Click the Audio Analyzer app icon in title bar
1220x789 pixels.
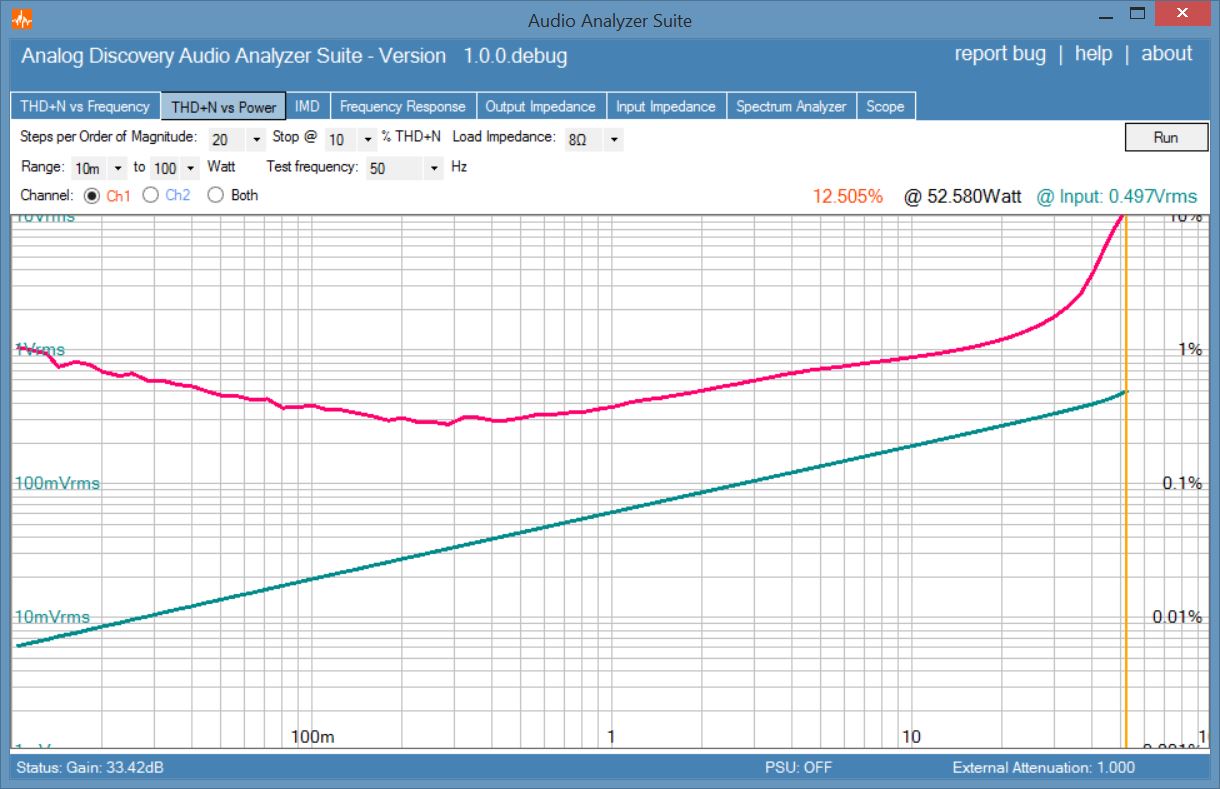pos(22,19)
